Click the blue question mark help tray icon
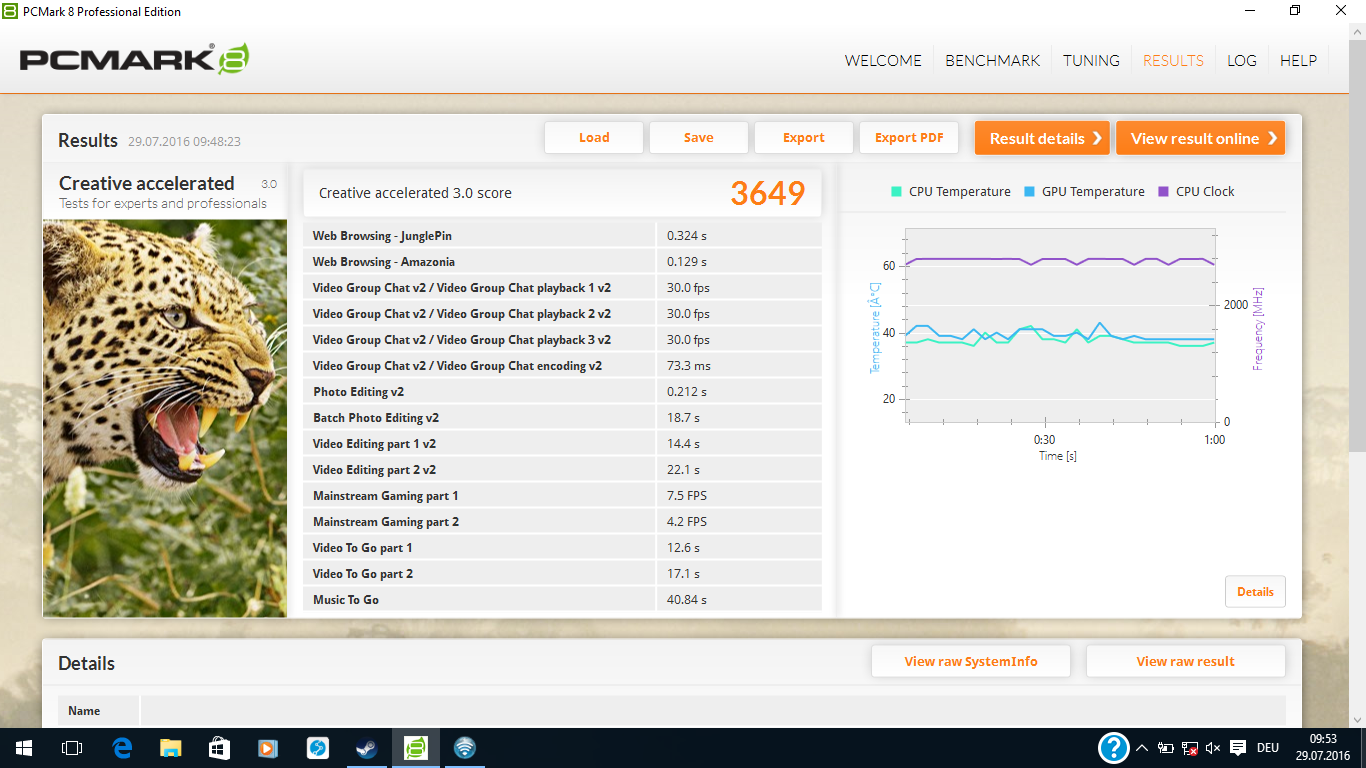Screen dimensions: 1366x768 [x=1113, y=748]
